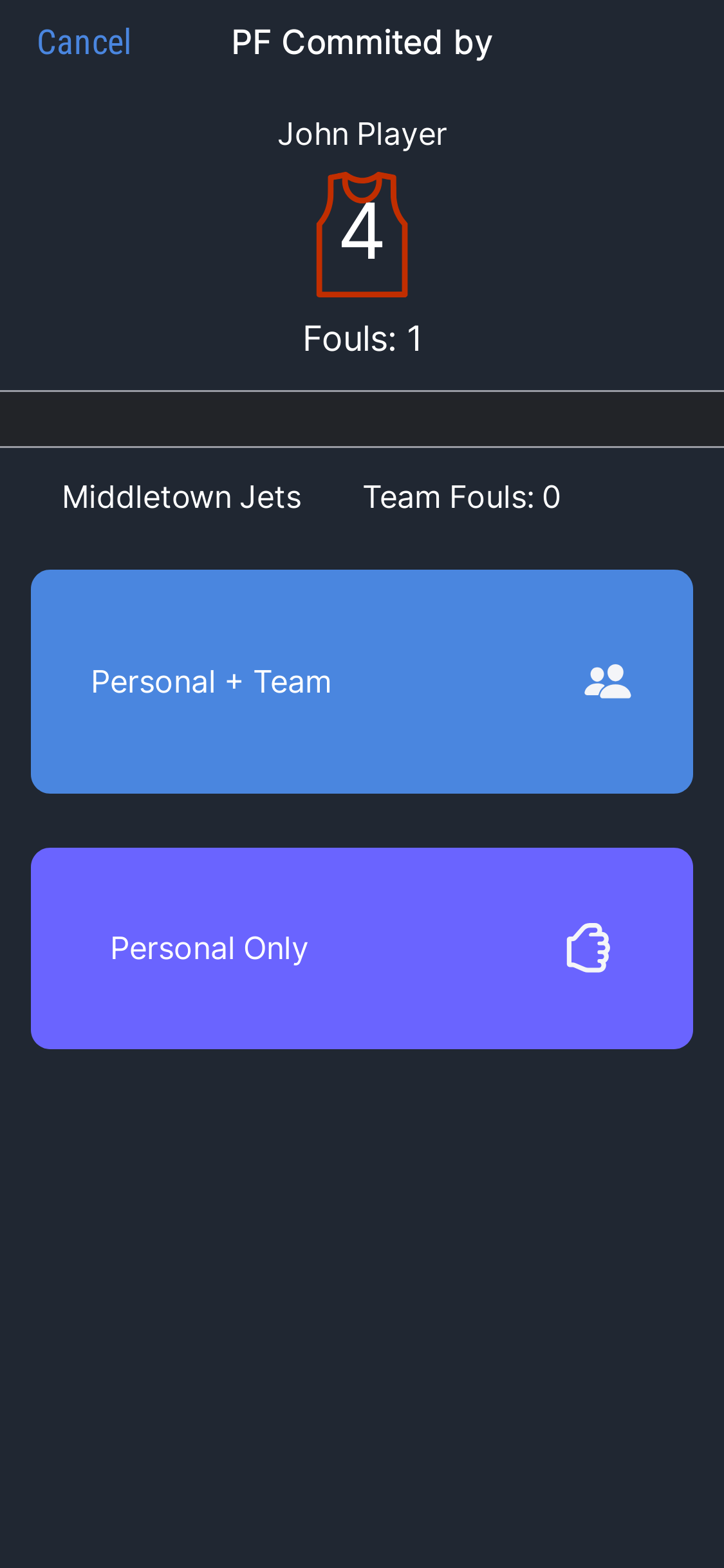The width and height of the screenshot is (724, 1568).
Task: Click the empty area below Personal Only
Action: click(x=362, y=1287)
